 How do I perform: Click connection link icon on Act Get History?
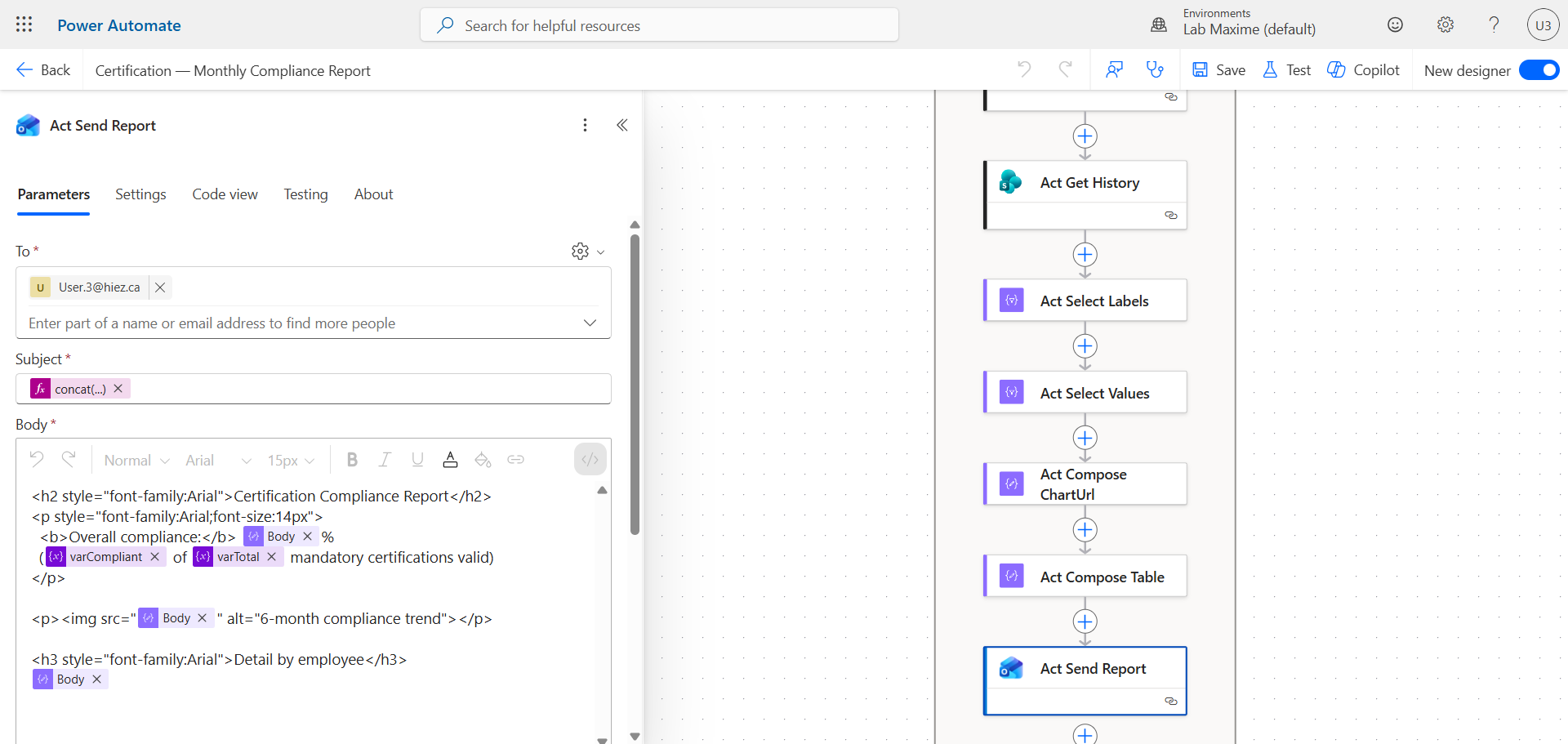(x=1171, y=216)
